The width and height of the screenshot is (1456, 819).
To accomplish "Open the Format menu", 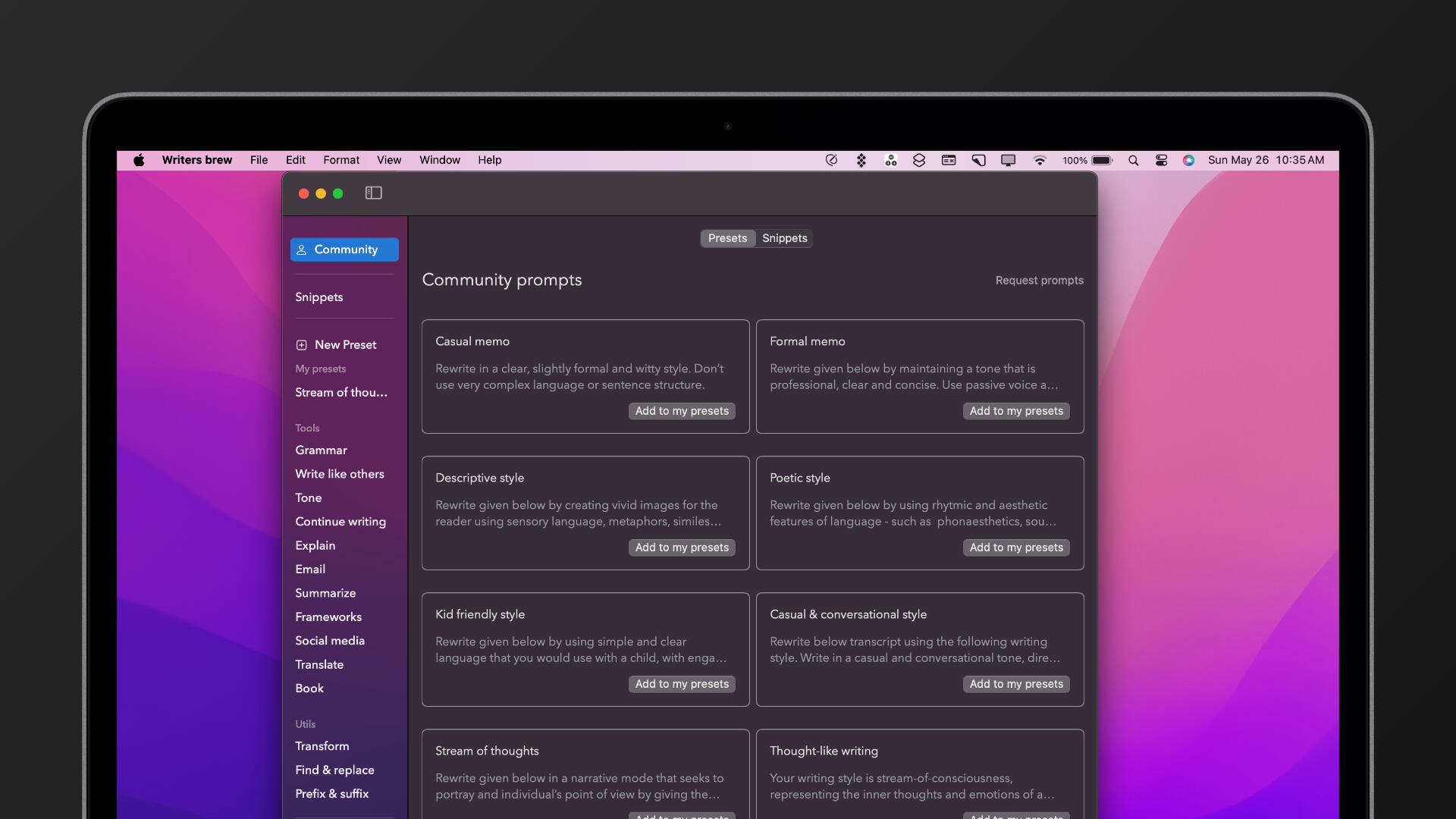I will [341, 160].
